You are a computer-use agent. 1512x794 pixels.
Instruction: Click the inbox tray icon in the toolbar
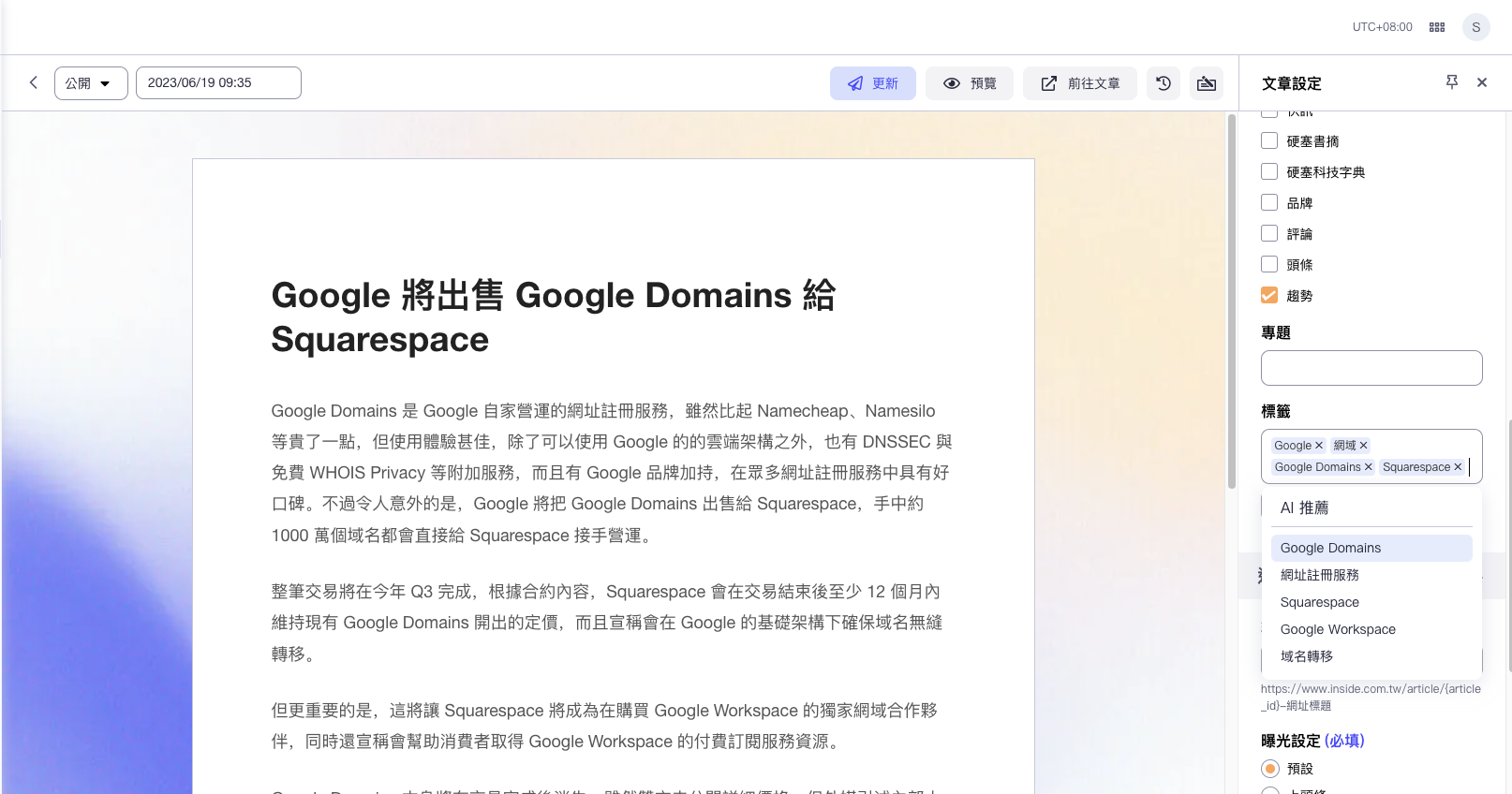pyautogui.click(x=1207, y=83)
